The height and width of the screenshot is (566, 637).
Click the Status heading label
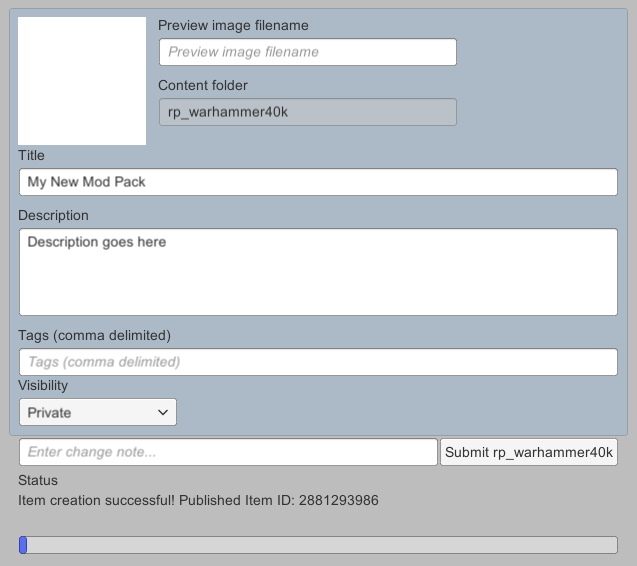pyautogui.click(x=38, y=480)
